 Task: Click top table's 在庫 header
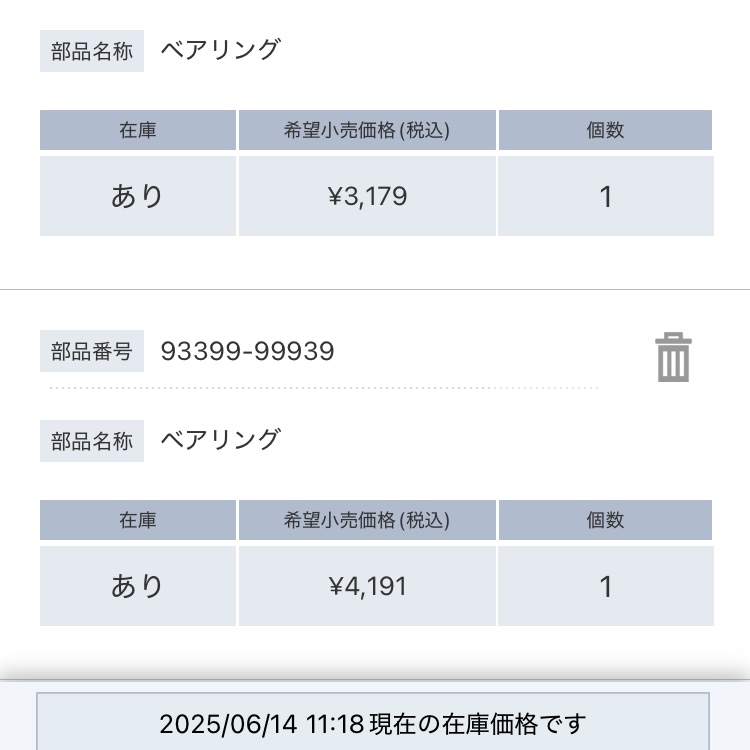pos(138,130)
